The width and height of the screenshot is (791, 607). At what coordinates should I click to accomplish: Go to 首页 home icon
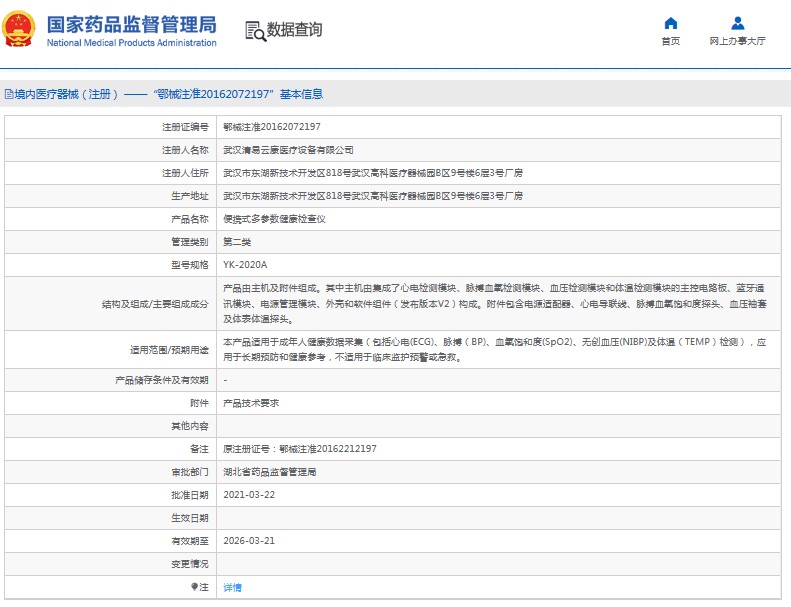point(670,23)
